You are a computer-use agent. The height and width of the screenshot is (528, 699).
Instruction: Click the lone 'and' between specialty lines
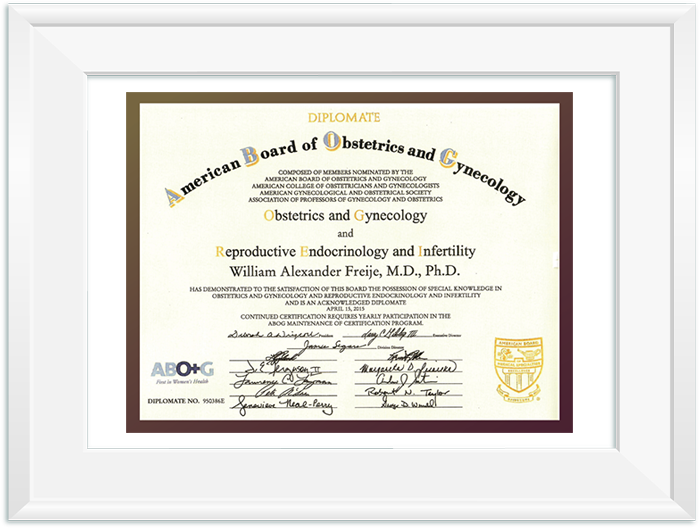tap(345, 234)
